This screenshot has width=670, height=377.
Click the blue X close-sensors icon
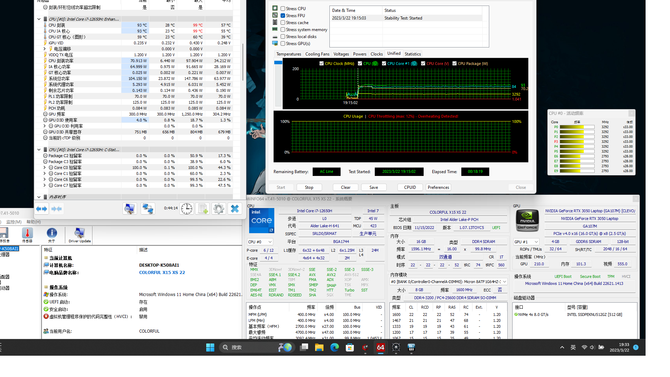click(x=235, y=209)
